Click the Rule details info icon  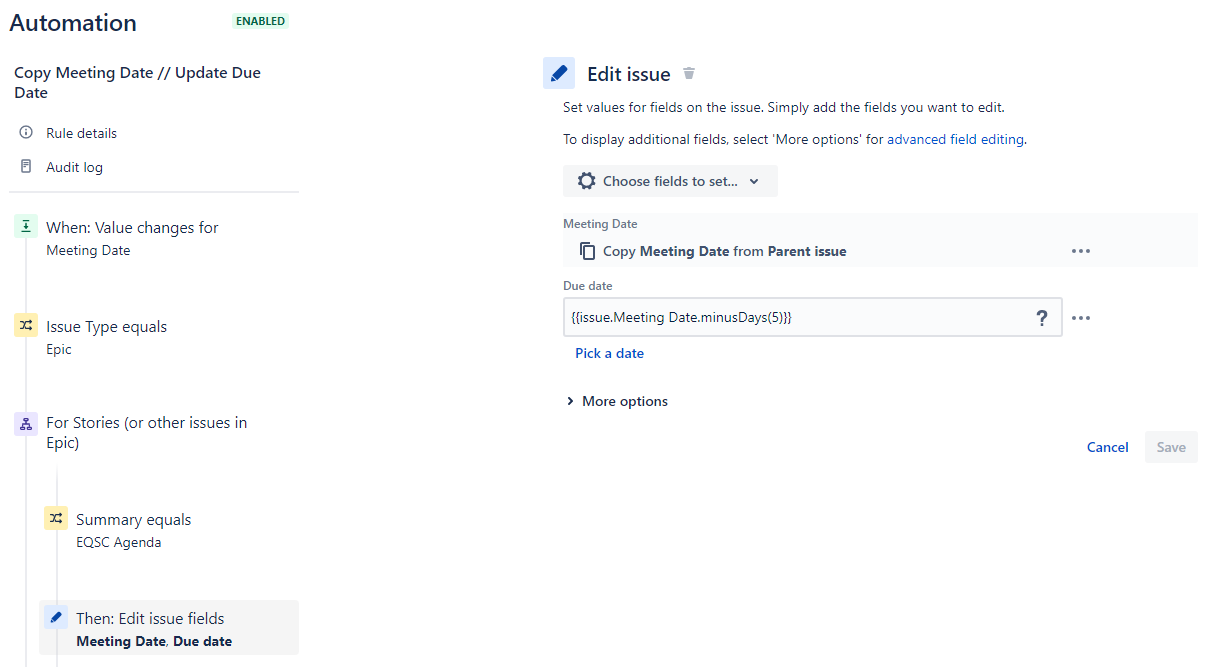point(26,132)
